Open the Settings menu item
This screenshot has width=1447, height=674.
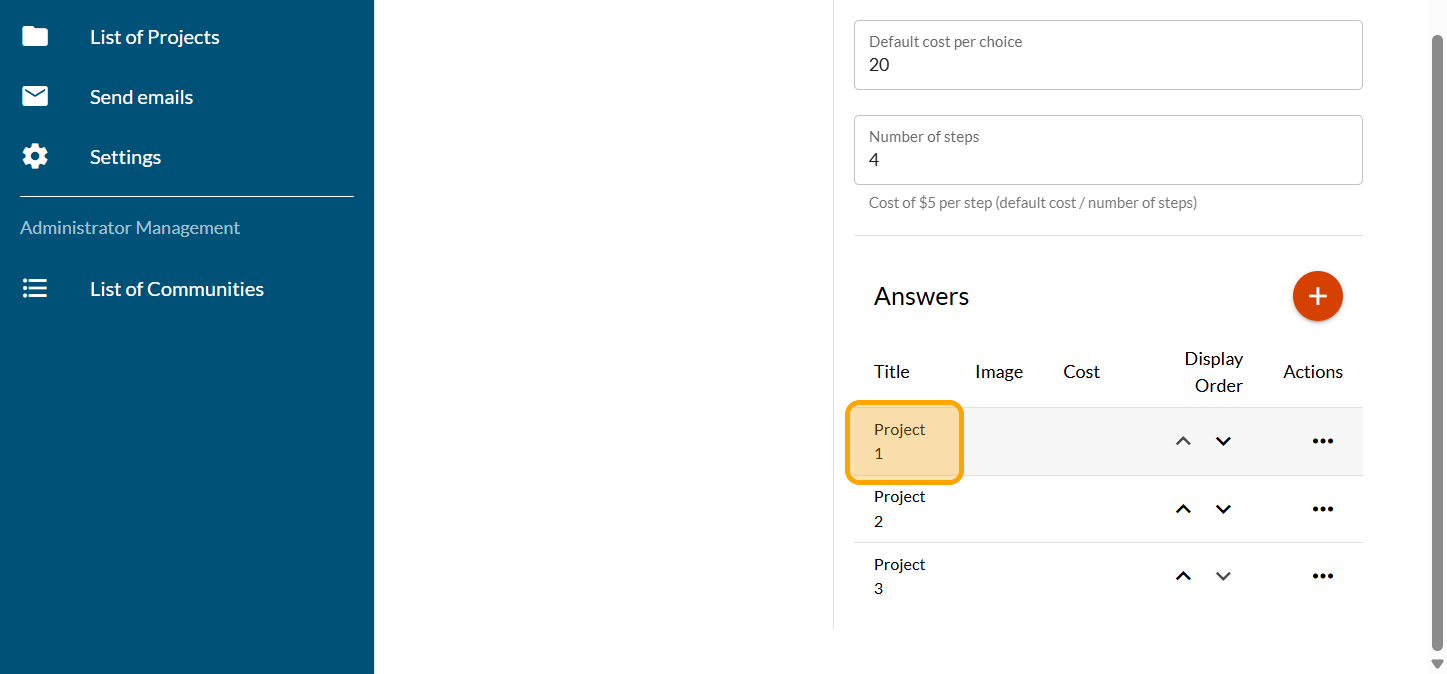pos(126,157)
